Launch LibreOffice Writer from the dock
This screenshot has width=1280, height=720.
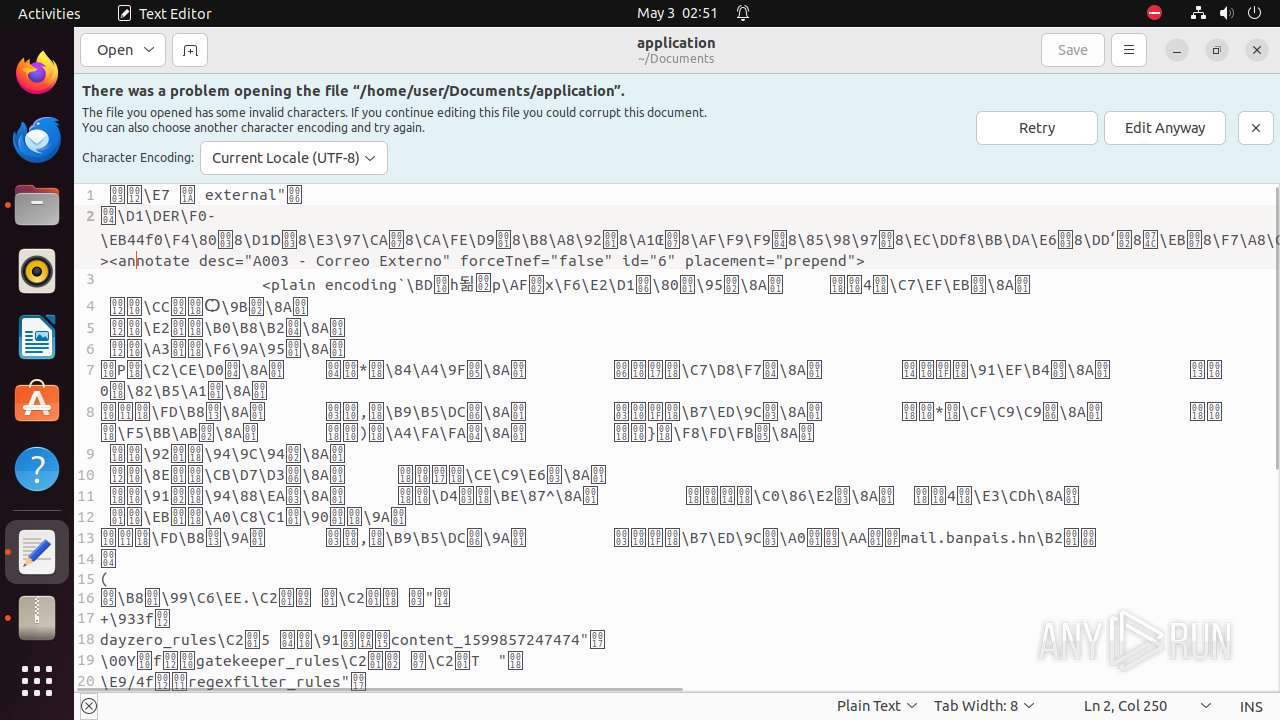click(37, 337)
